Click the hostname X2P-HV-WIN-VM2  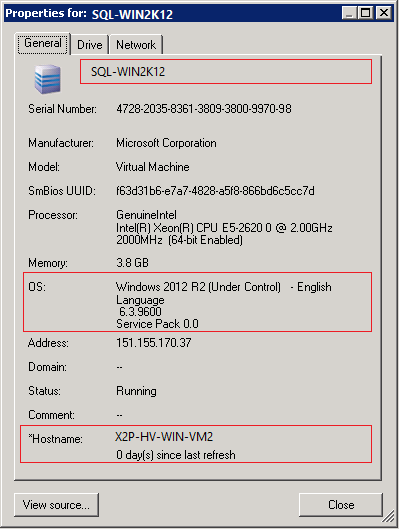pos(164,437)
